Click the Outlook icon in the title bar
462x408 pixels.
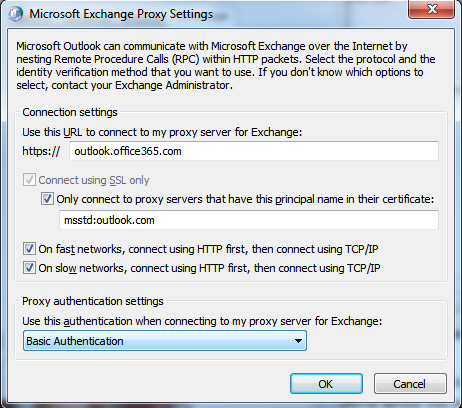(15, 14)
